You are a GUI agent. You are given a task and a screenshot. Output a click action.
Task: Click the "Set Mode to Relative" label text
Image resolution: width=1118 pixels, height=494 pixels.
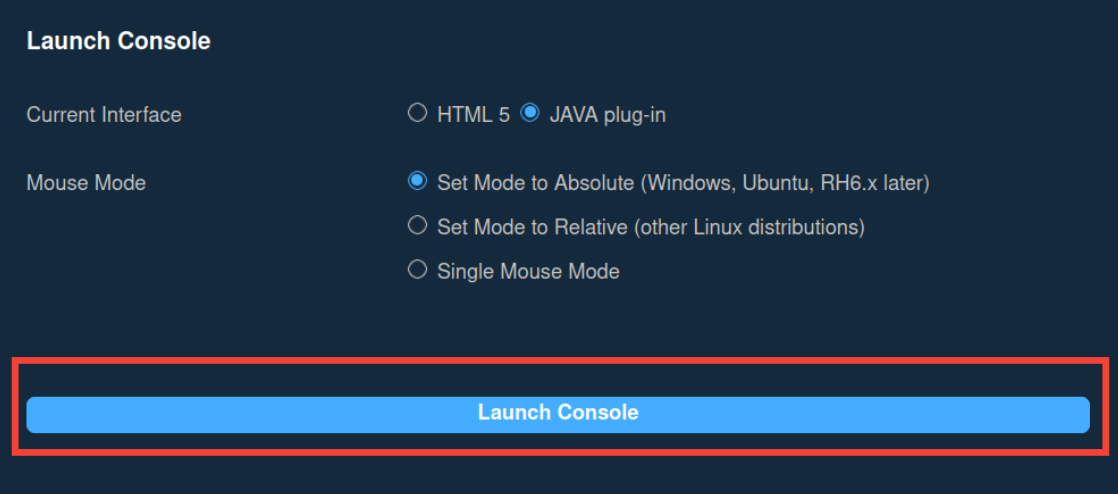532,227
